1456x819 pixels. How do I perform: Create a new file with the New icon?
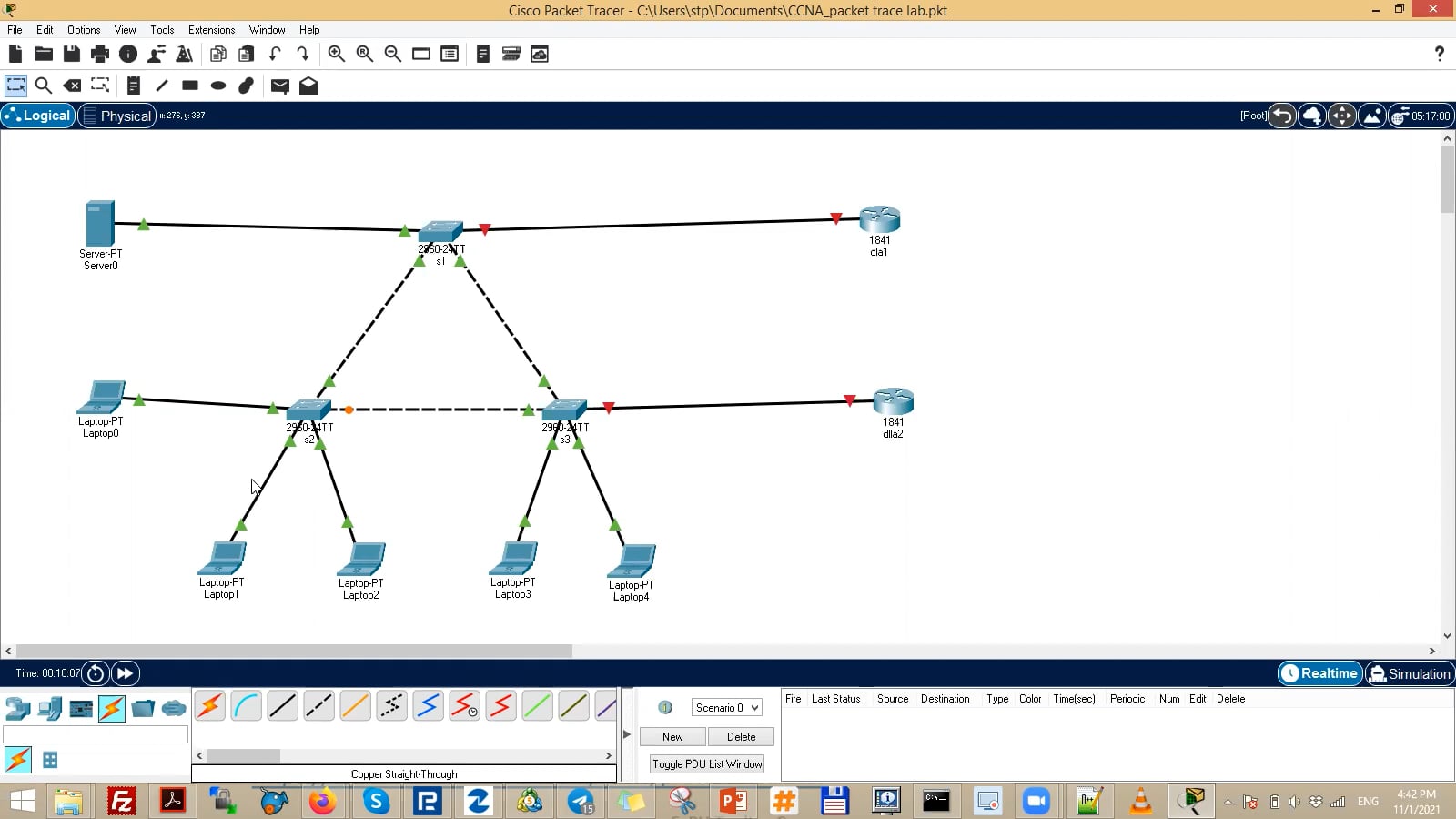pos(15,54)
